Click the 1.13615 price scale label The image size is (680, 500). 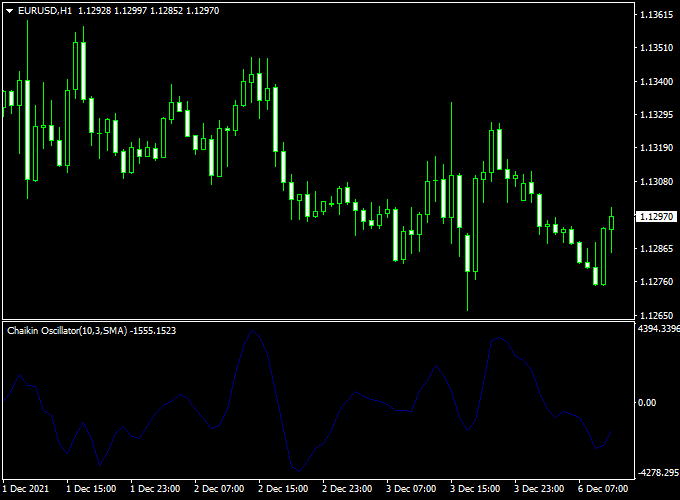(657, 15)
